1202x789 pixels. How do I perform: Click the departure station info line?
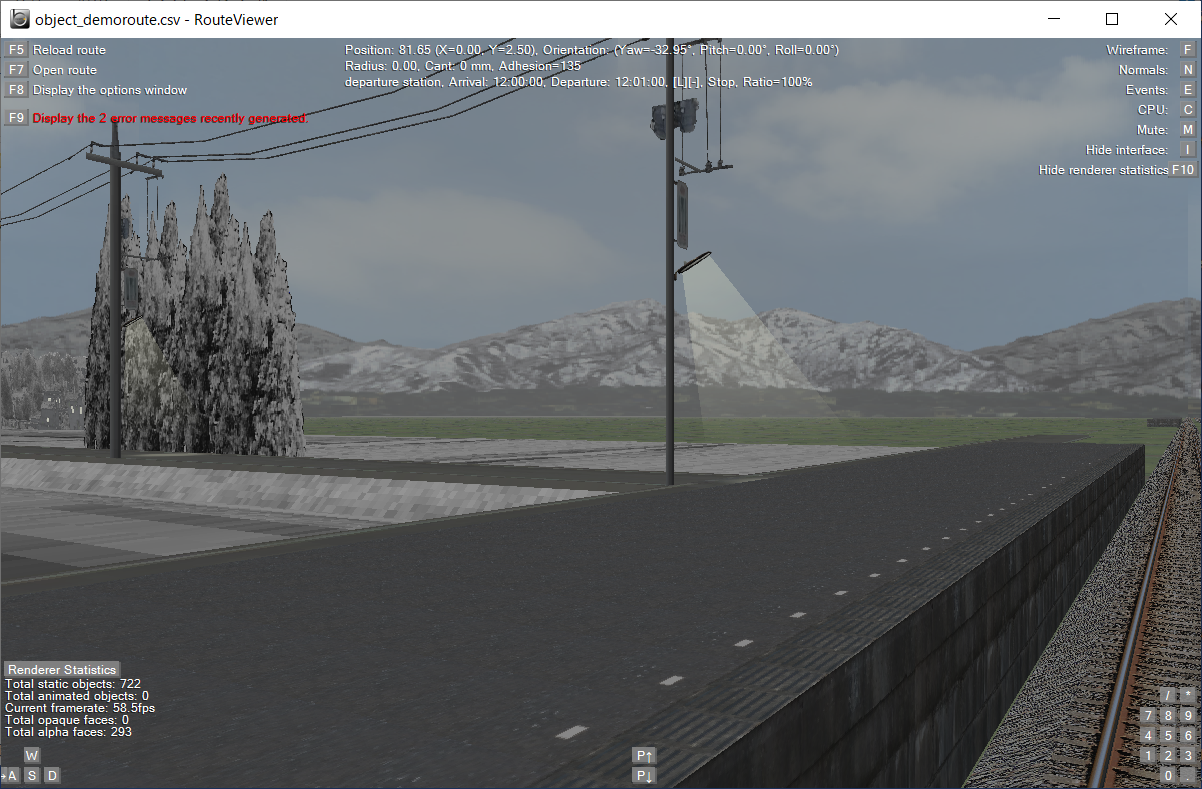point(579,81)
